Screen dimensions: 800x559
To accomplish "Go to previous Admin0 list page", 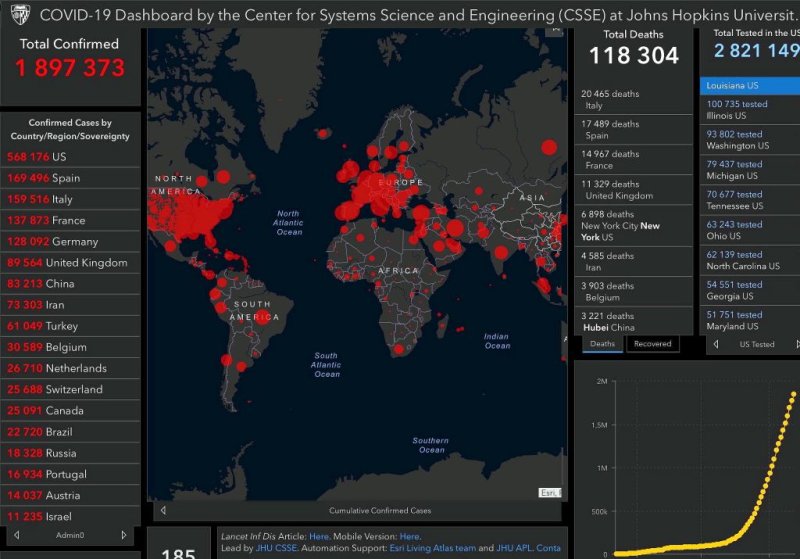I will pos(17,535).
